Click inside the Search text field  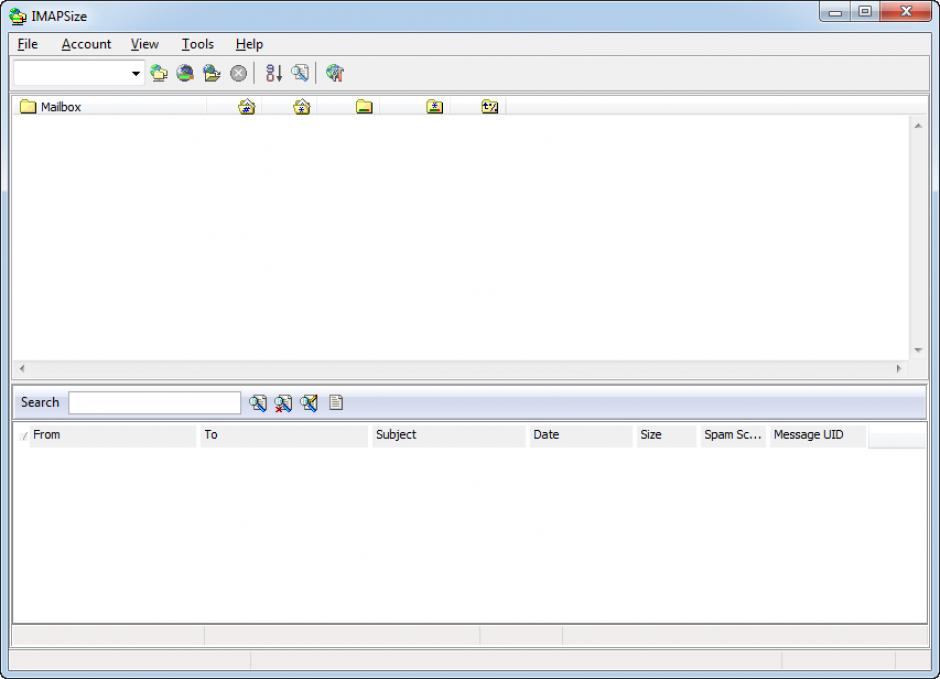155,403
